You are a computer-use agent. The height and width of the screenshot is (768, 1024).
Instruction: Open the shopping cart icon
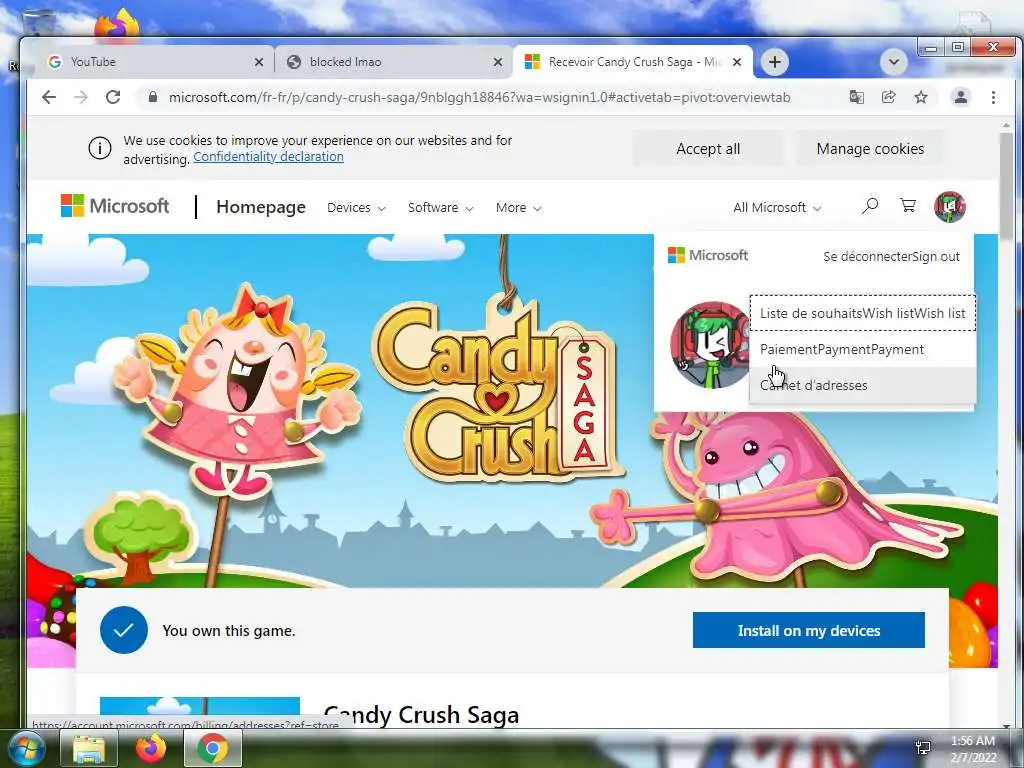(x=908, y=206)
